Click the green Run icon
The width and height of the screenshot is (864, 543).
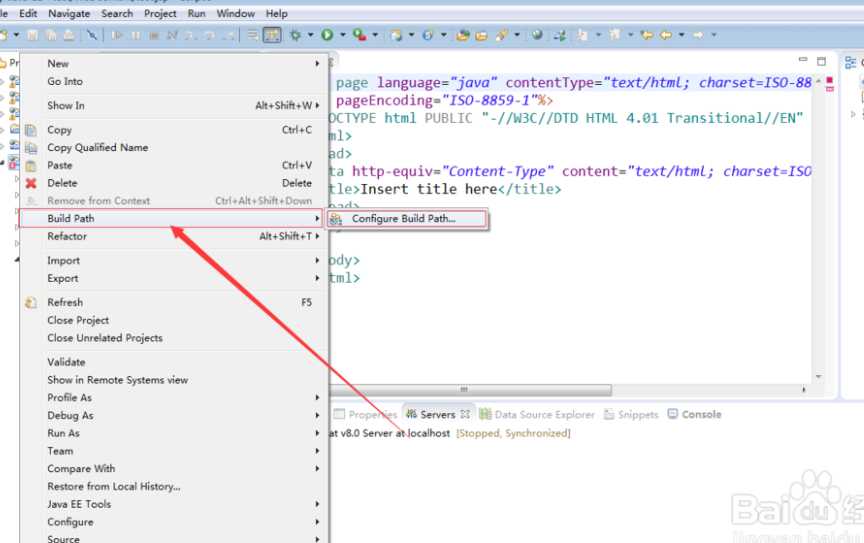click(x=327, y=35)
